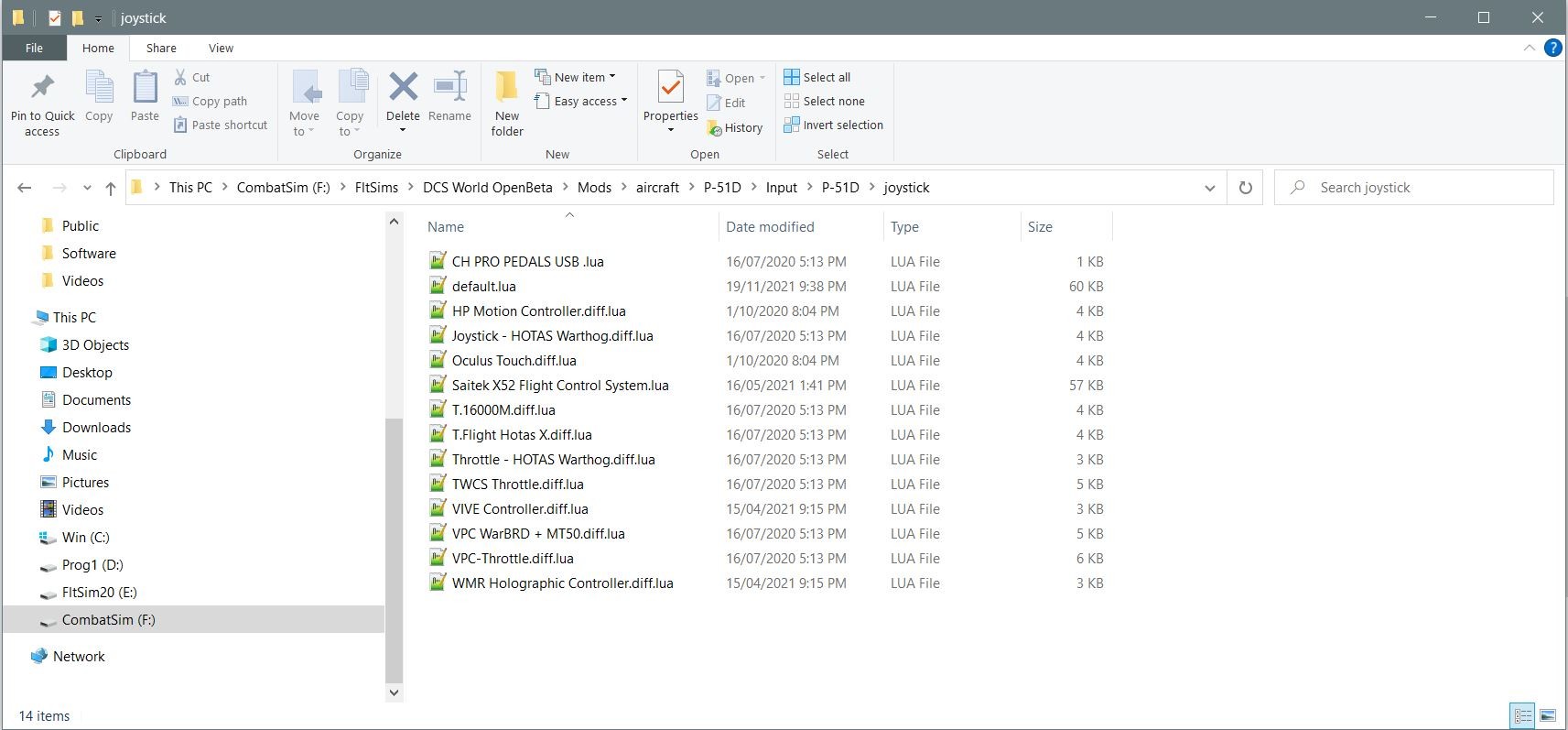
Task: Click the Move to icon
Action: point(305,88)
